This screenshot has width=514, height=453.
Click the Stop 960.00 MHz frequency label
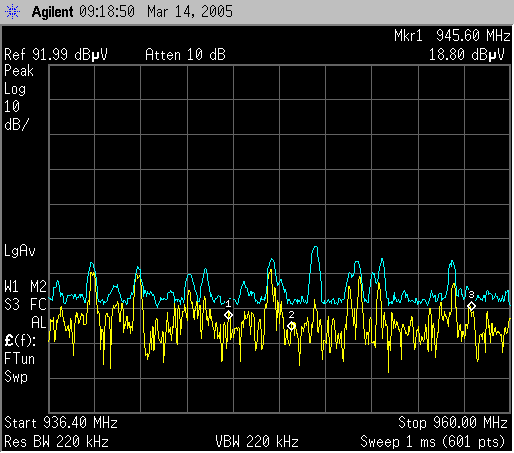pyautogui.click(x=453, y=423)
